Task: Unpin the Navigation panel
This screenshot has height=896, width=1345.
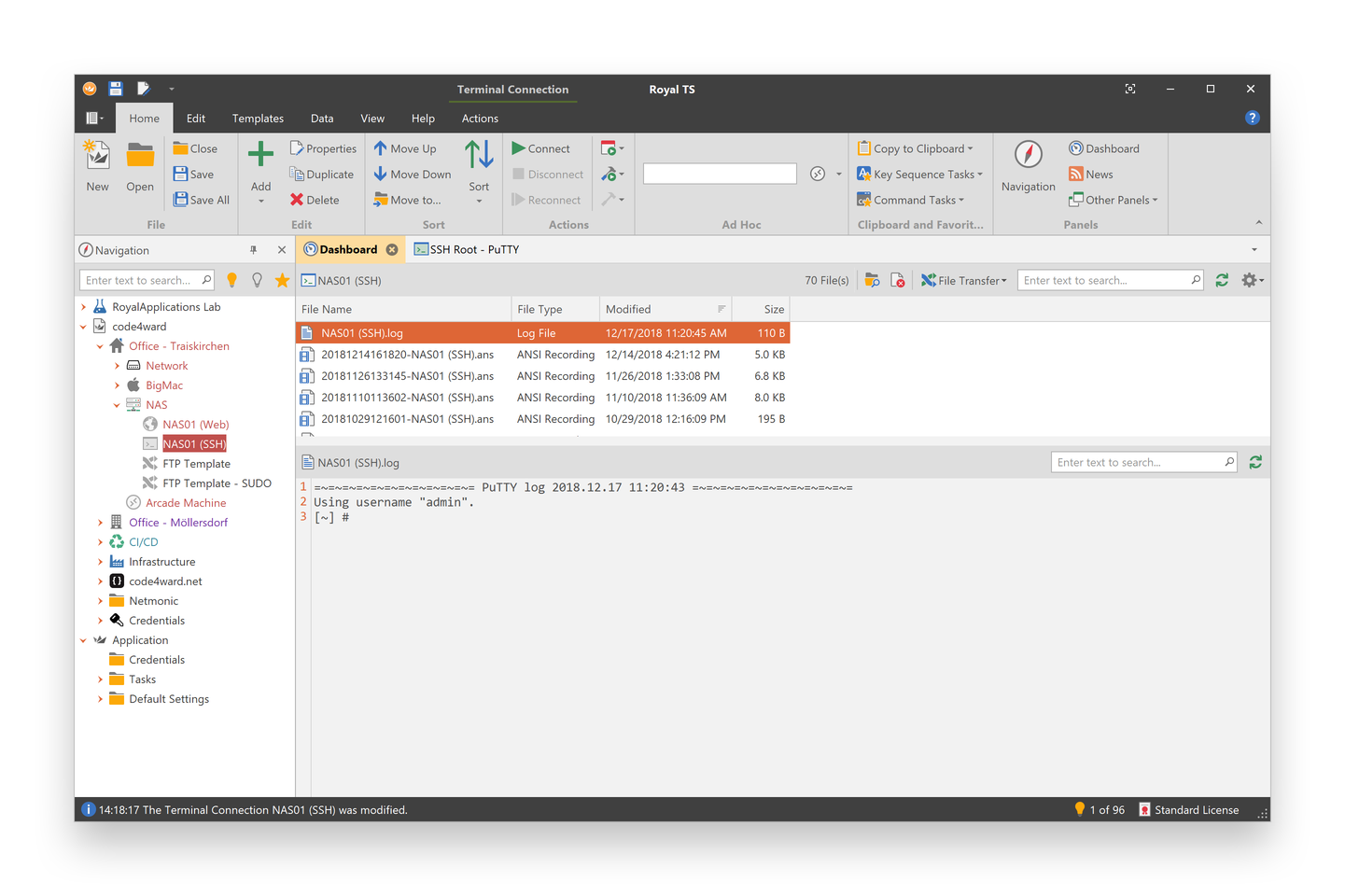Action: 253,249
